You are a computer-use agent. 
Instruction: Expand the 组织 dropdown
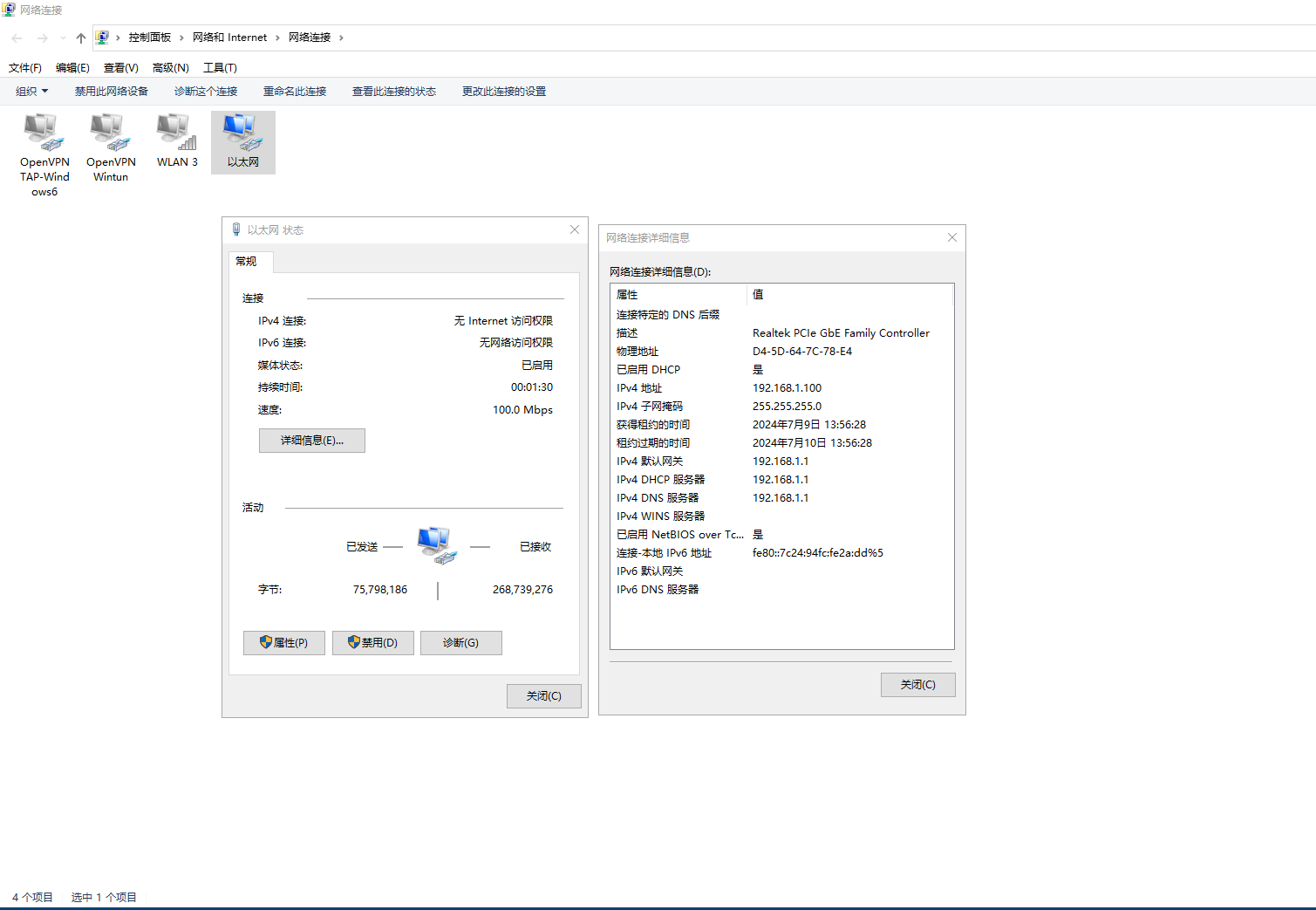(x=32, y=92)
